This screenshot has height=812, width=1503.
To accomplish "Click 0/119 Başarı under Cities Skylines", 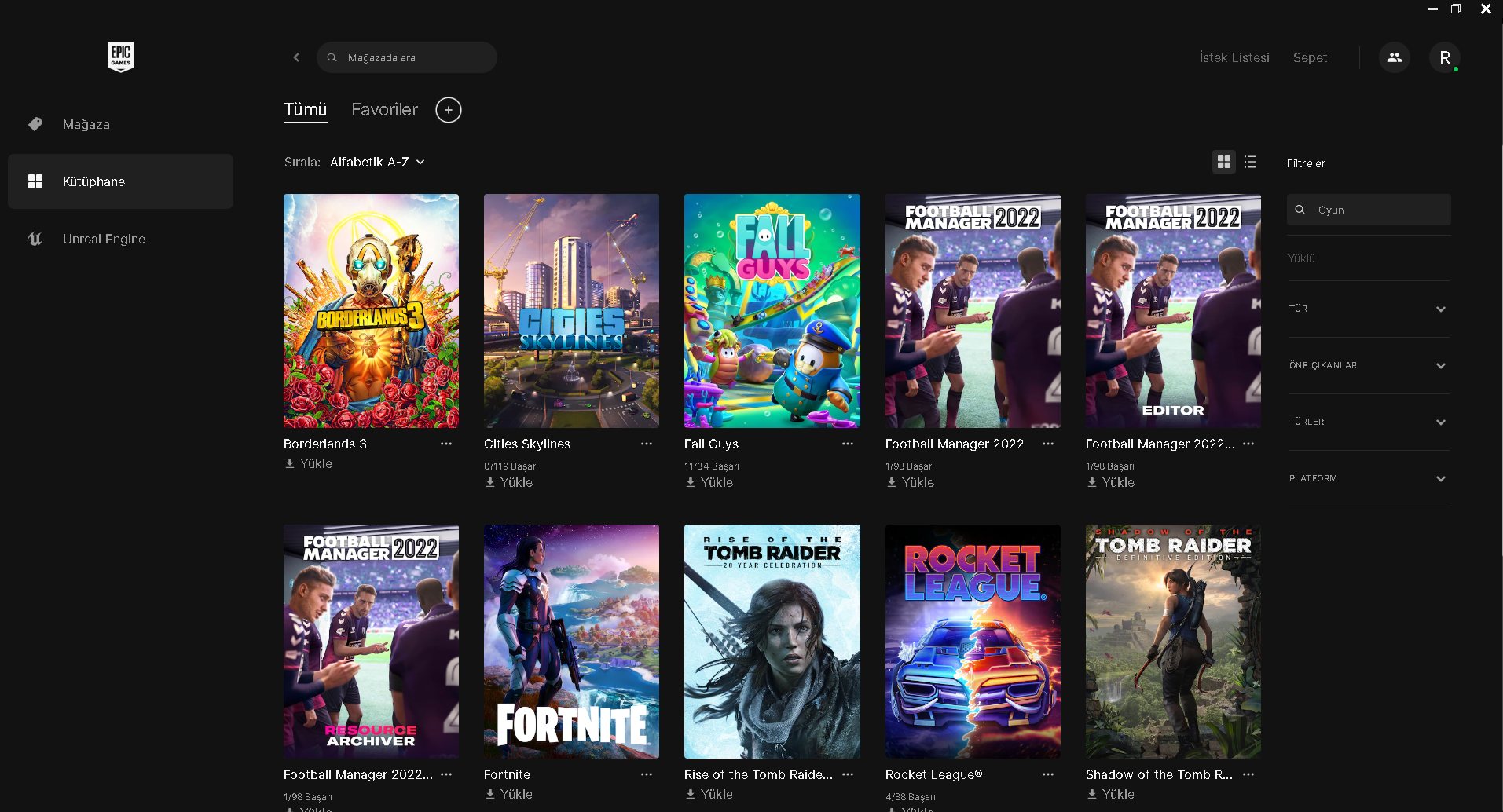I will [511, 466].
